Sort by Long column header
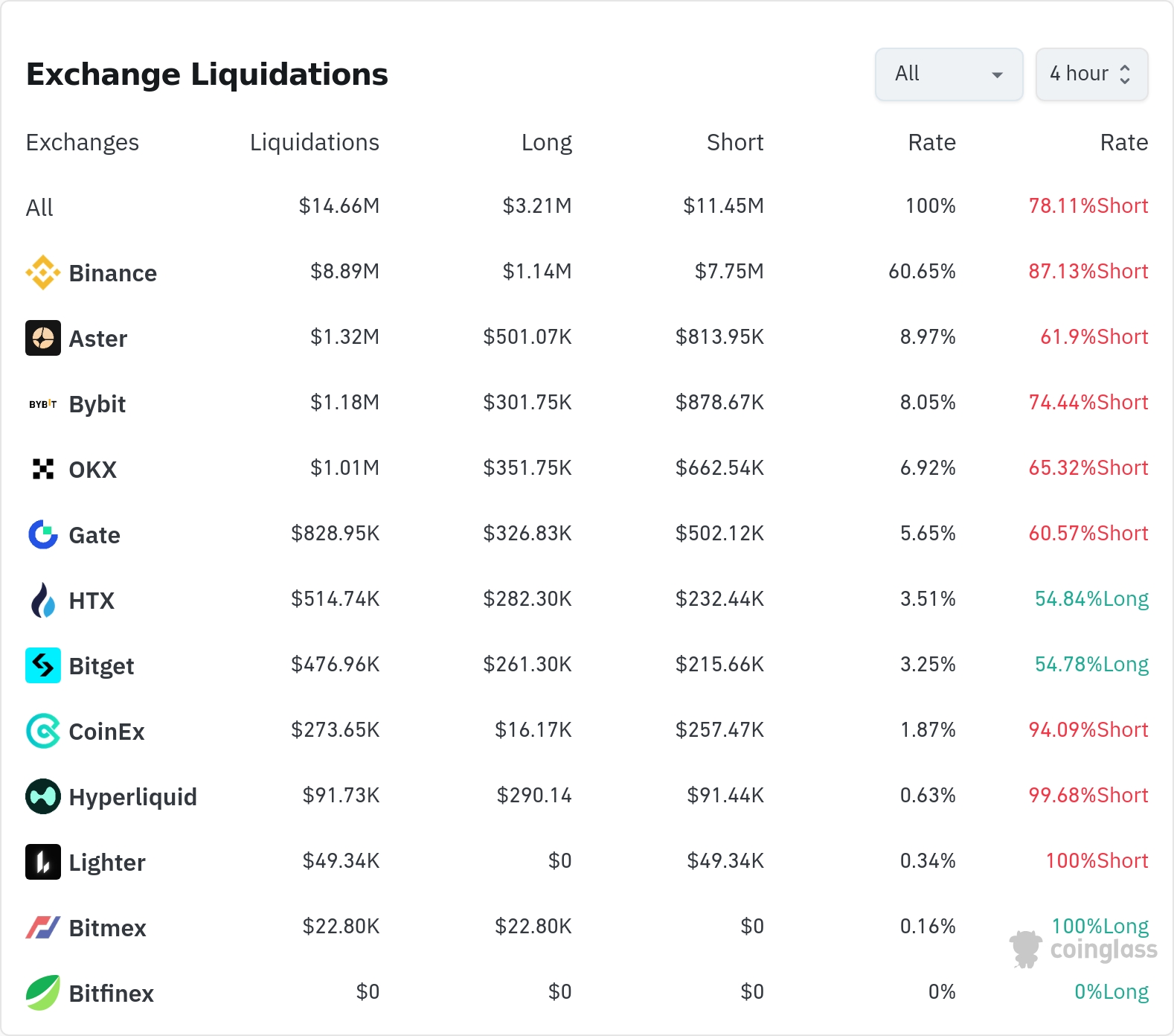 (x=547, y=142)
